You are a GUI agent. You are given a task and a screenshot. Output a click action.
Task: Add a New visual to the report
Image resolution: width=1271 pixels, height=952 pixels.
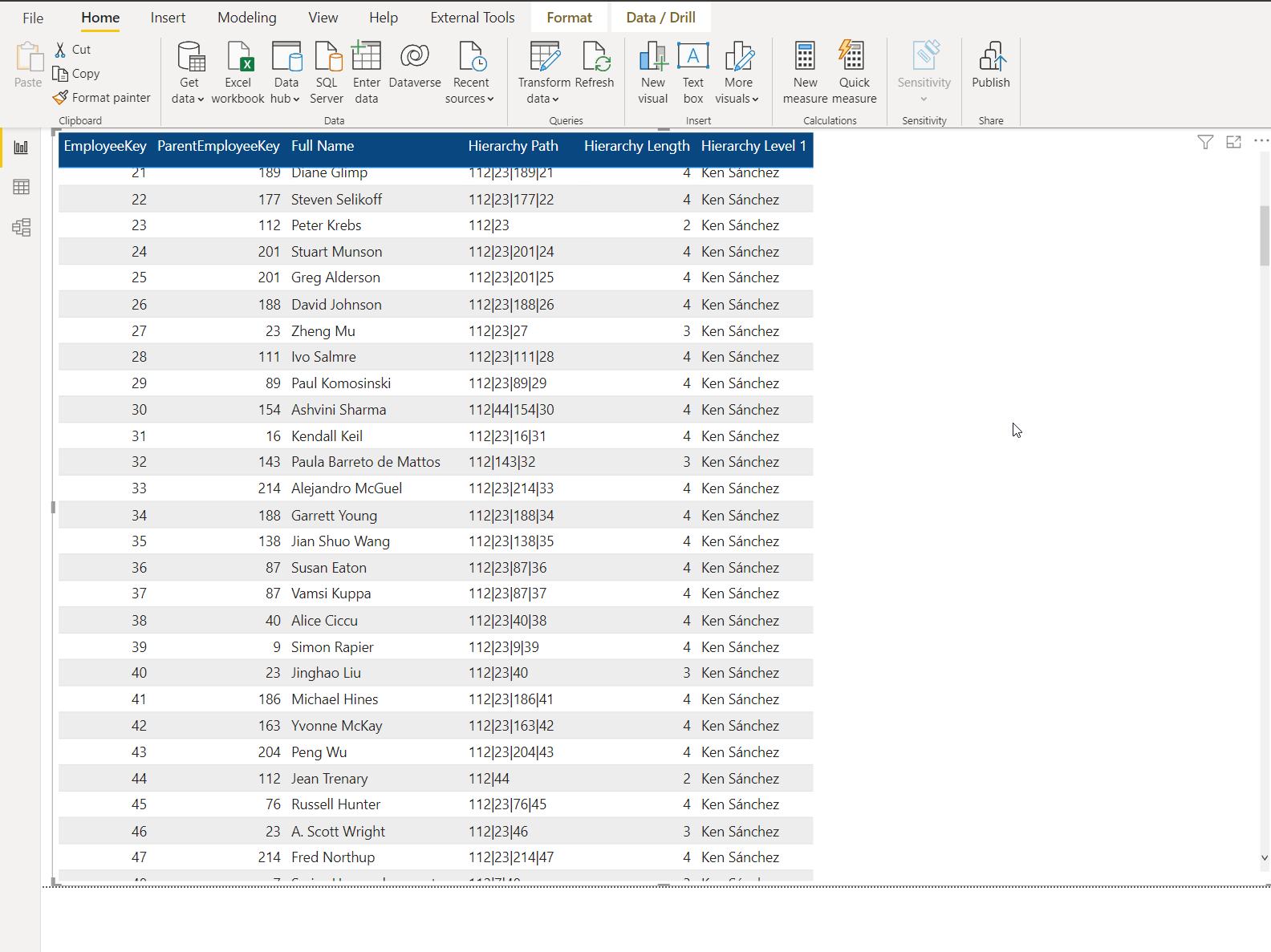pos(653,72)
